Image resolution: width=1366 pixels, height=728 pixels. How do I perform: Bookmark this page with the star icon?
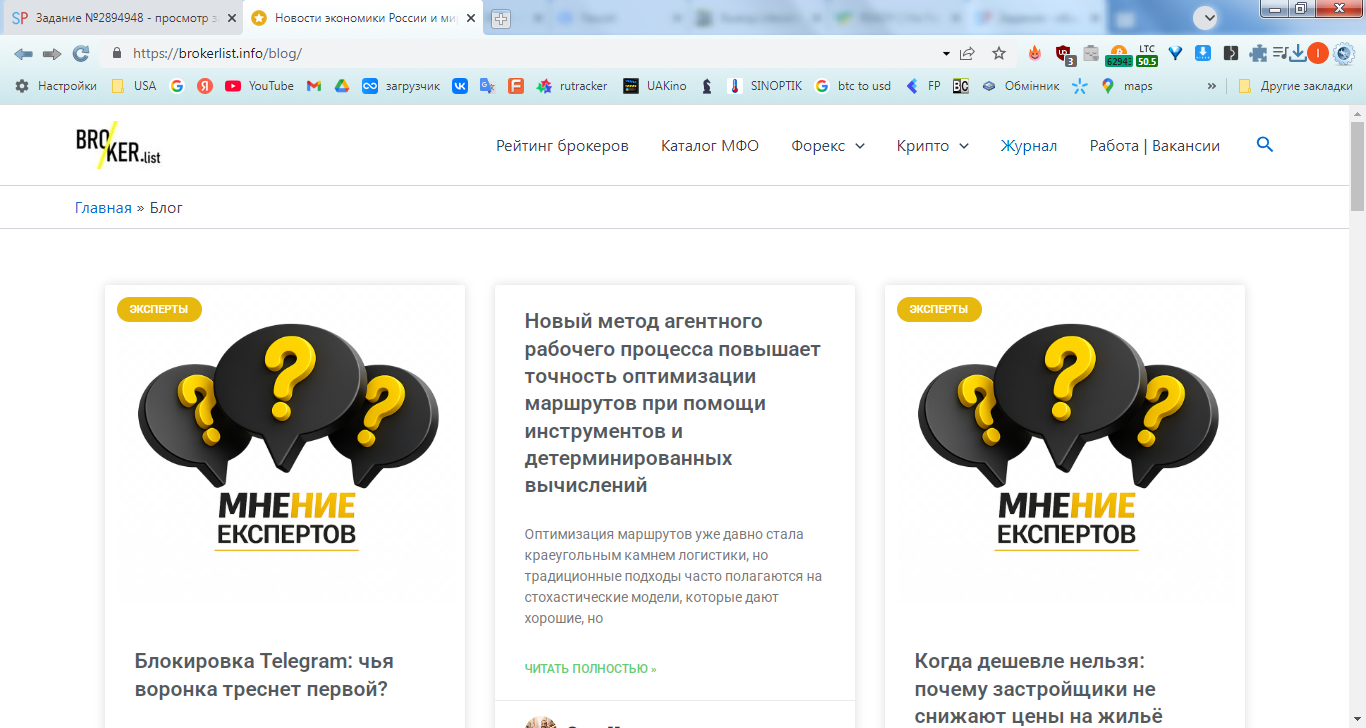pos(999,54)
